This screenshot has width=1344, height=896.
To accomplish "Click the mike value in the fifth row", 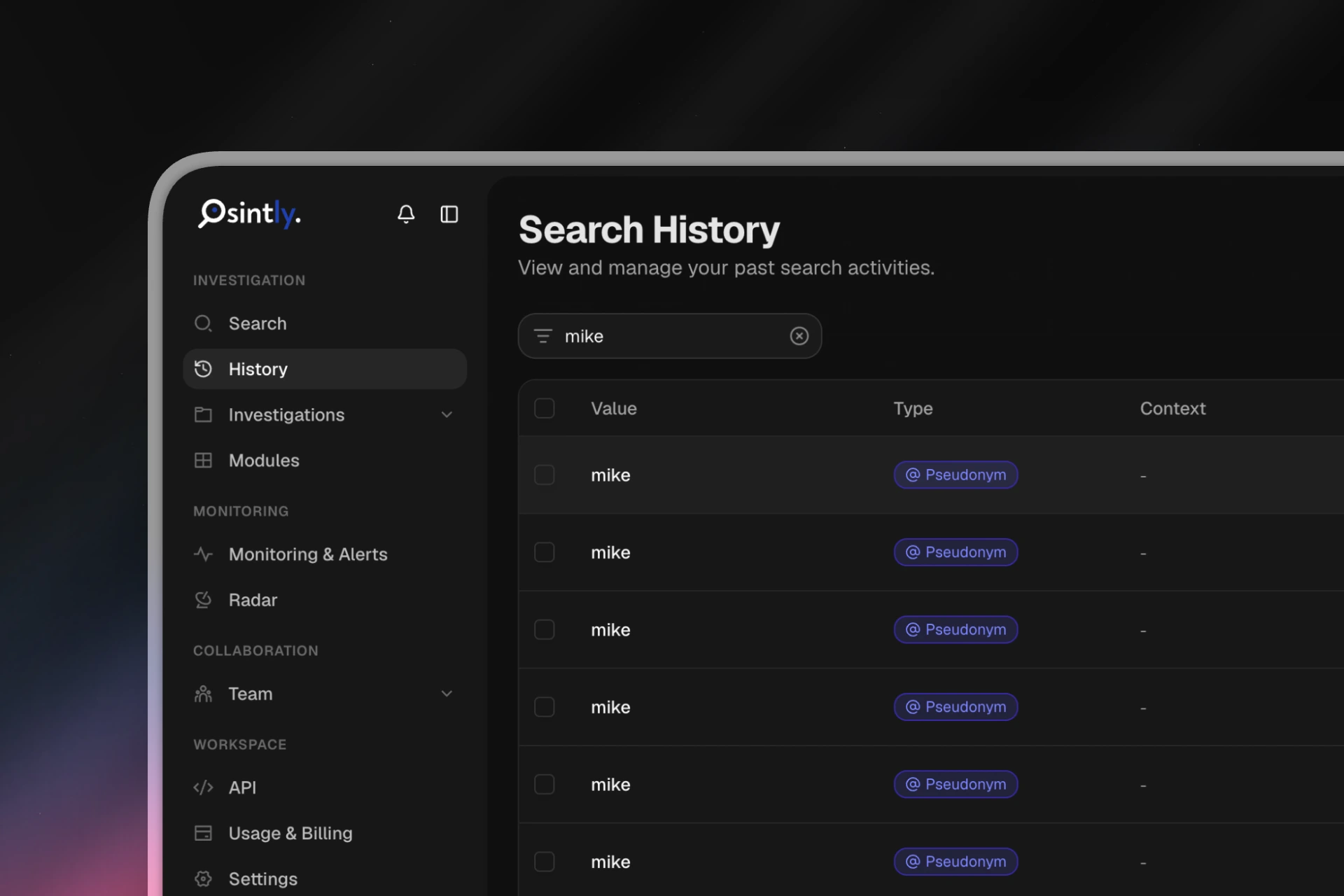I will [610, 785].
